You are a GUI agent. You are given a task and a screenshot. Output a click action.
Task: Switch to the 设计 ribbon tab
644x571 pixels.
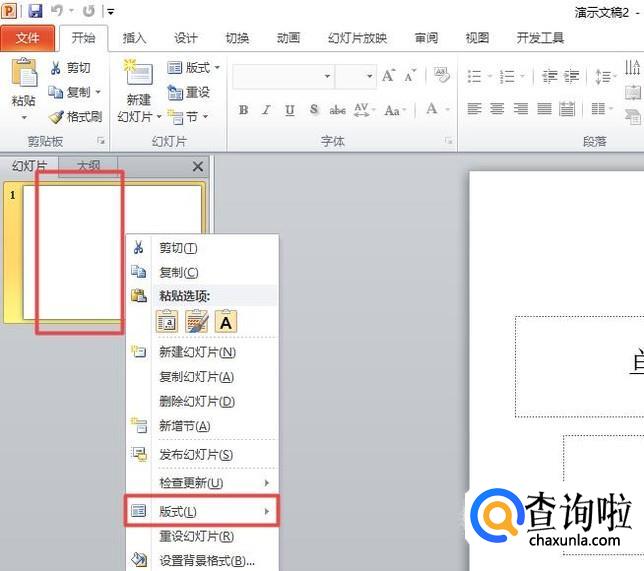(x=185, y=38)
